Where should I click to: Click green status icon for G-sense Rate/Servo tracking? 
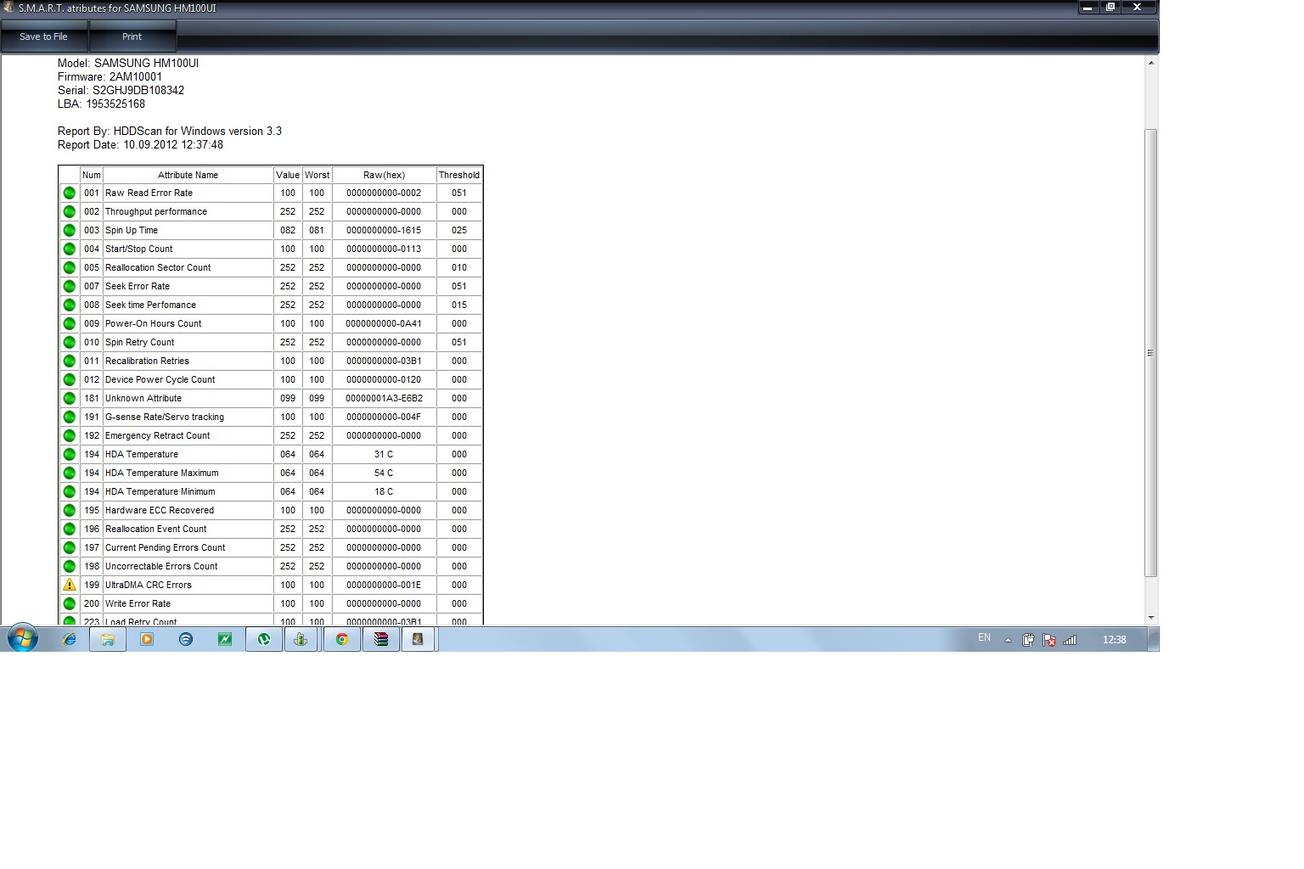point(69,417)
